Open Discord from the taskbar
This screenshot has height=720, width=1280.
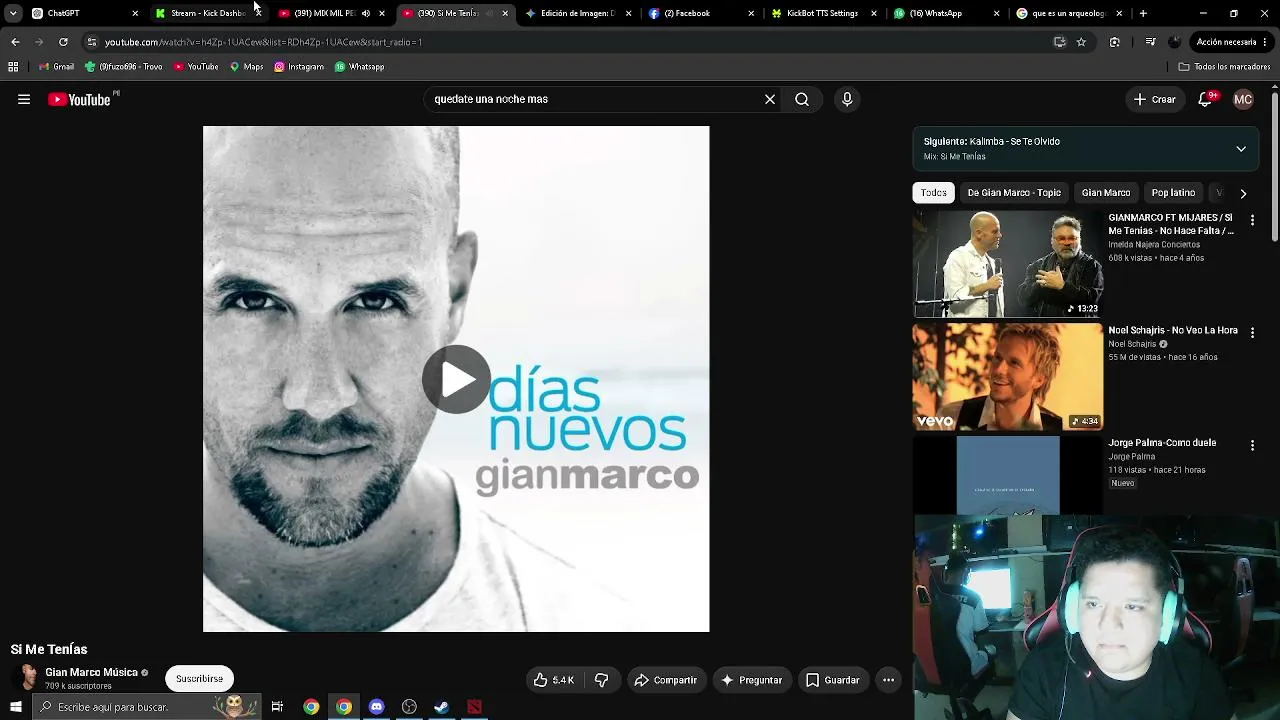point(376,707)
